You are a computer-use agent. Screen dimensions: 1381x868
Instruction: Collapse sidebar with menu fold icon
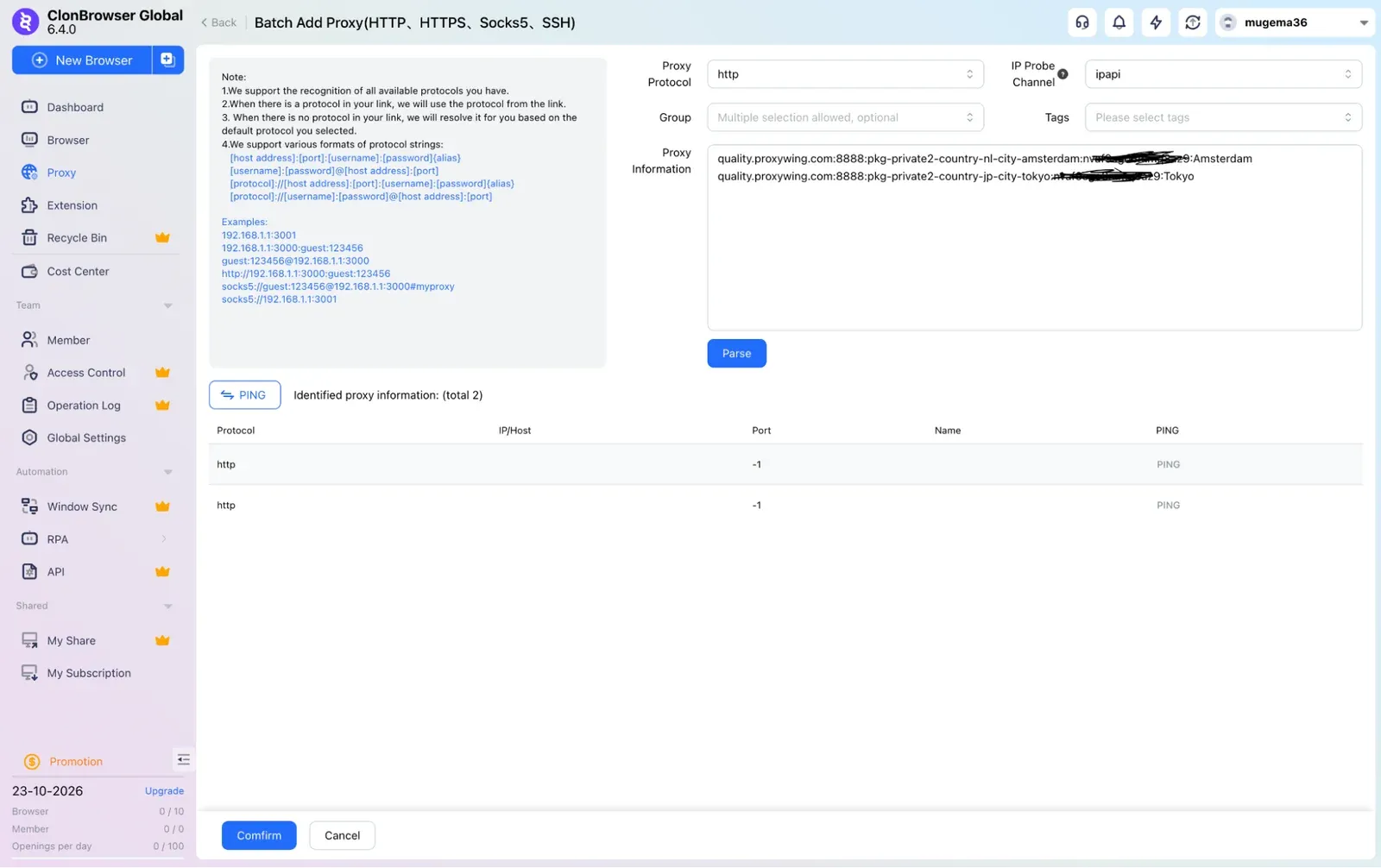tap(183, 760)
